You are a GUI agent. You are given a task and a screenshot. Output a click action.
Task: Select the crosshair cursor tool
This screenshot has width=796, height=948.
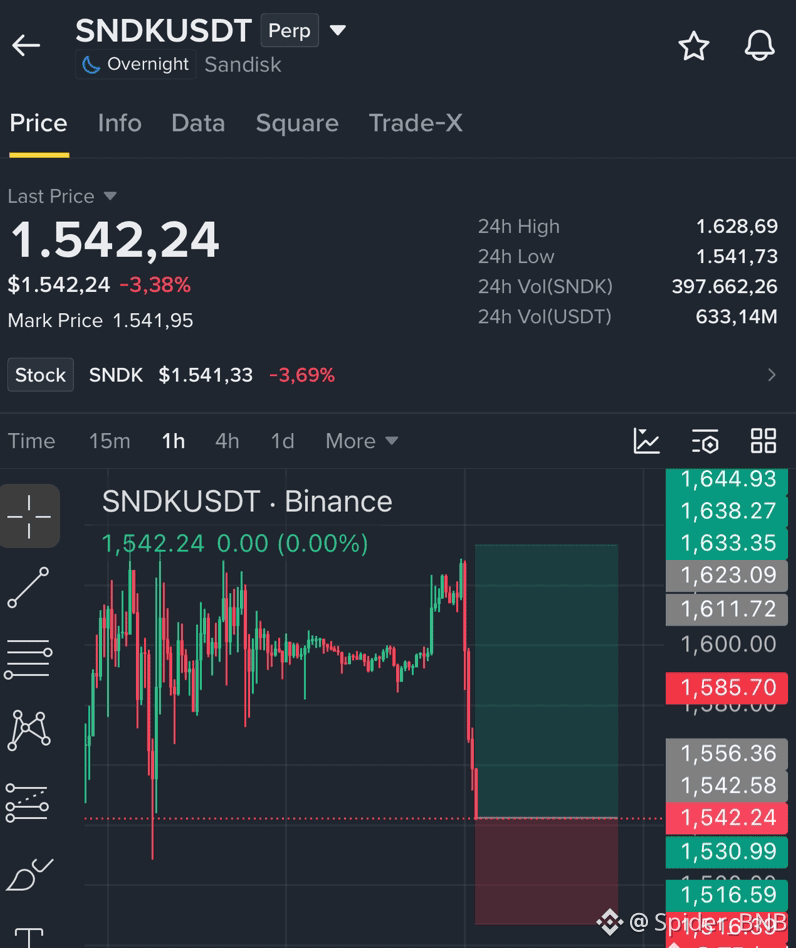(30, 516)
